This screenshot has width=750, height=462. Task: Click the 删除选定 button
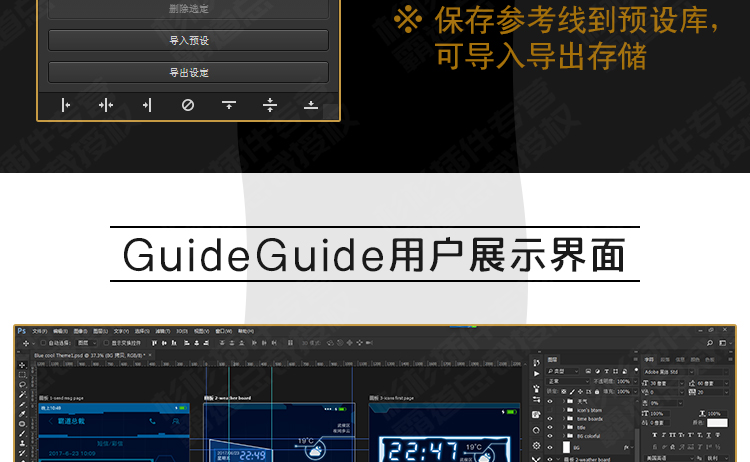pyautogui.click(x=188, y=9)
